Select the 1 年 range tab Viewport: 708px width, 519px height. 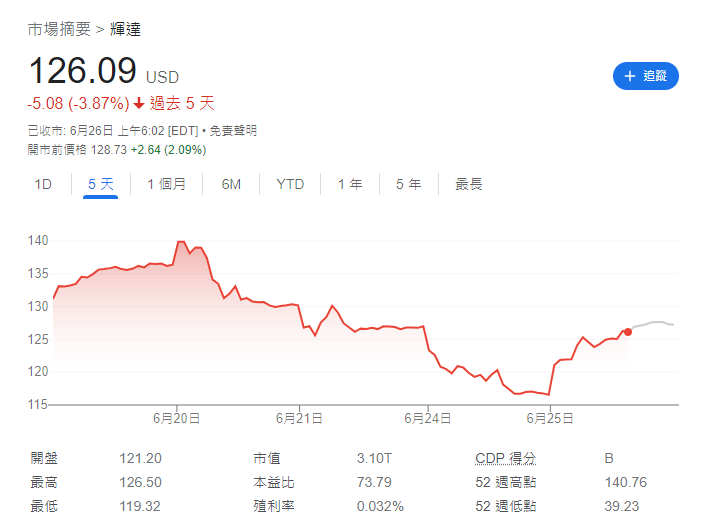(350, 184)
